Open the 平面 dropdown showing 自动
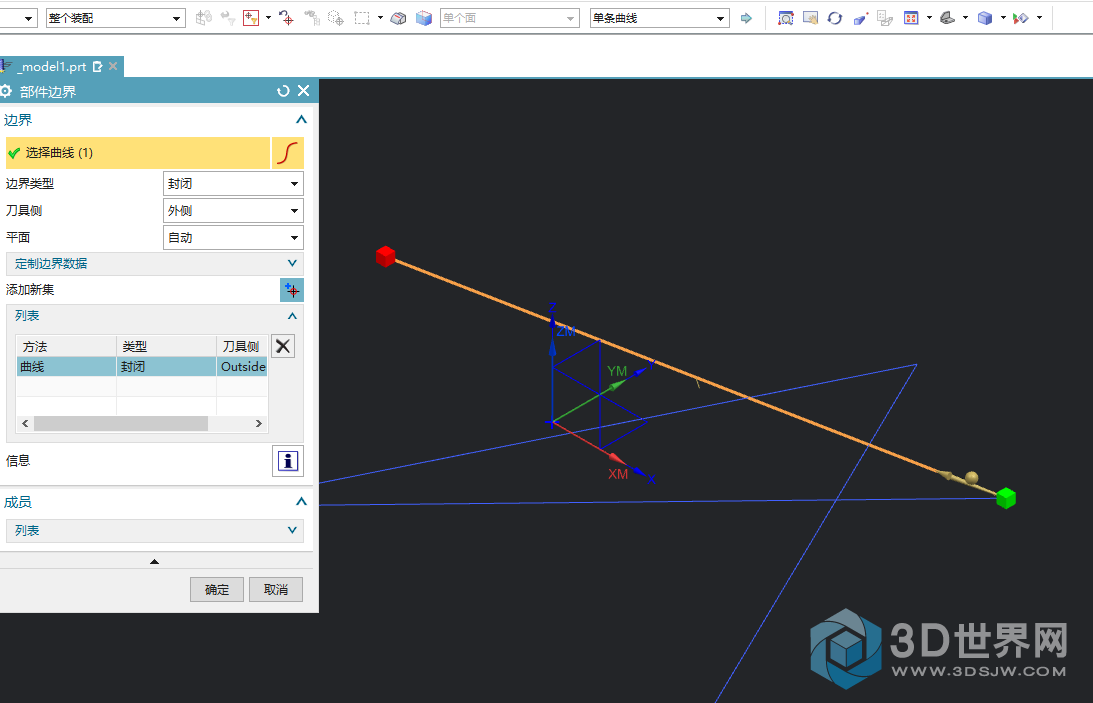The image size is (1093, 703). tap(233, 238)
